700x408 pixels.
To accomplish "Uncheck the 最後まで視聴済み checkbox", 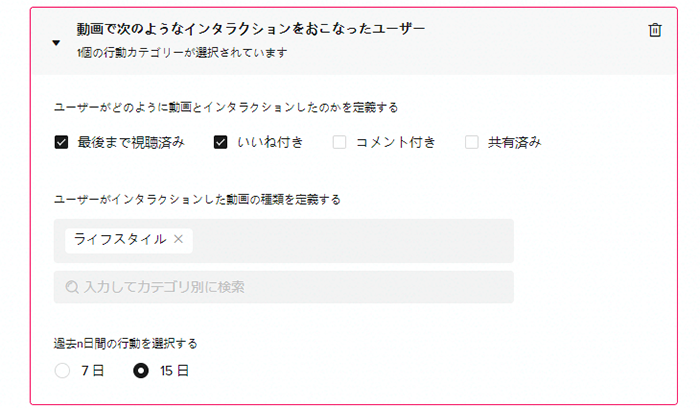I will 61,142.
